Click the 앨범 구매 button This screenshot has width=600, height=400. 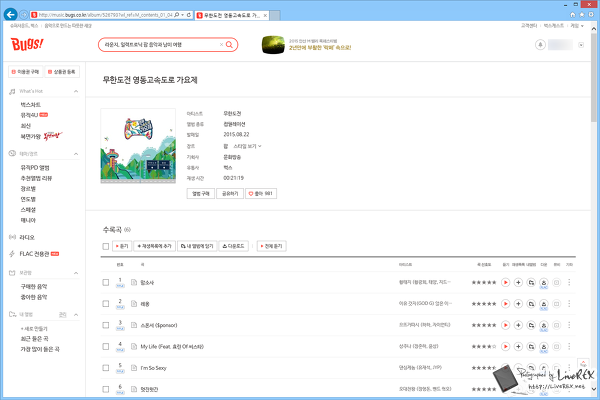click(201, 194)
